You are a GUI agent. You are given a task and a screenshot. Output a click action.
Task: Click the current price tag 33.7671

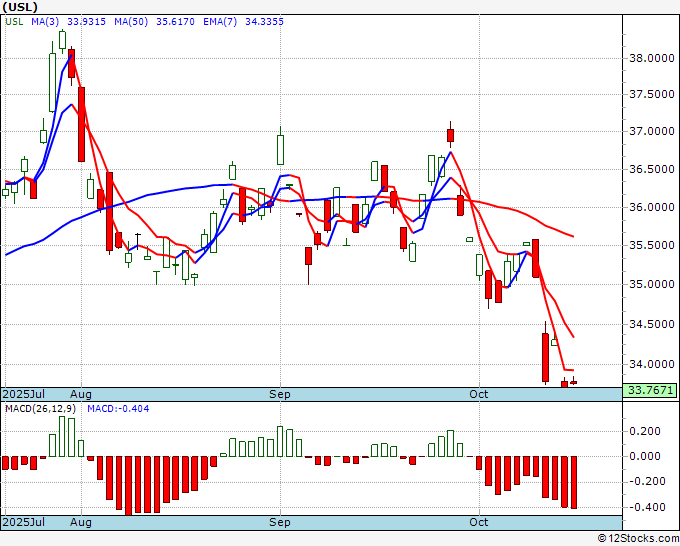(x=650, y=390)
